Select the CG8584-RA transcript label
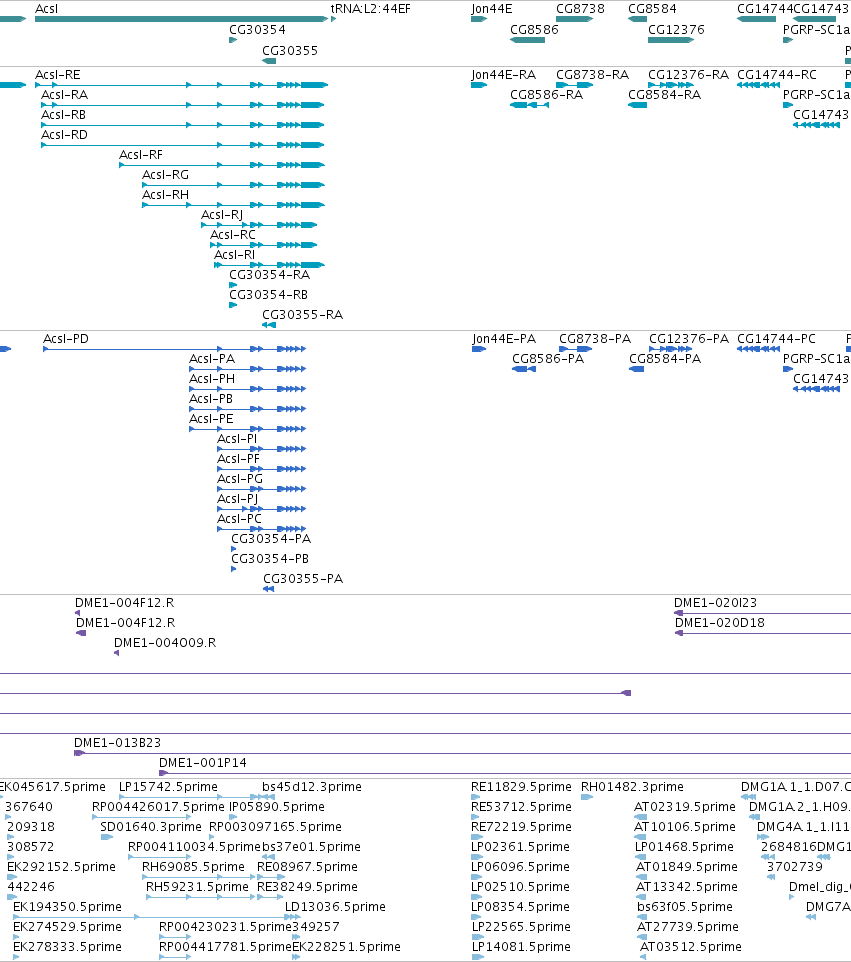 664,94
